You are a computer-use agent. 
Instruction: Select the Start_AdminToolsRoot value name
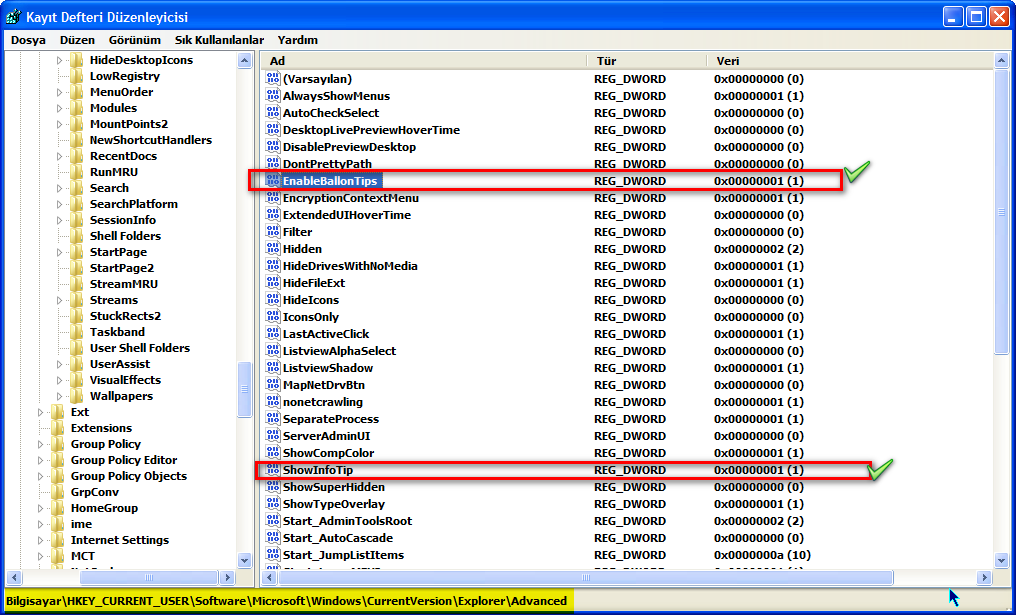347,521
